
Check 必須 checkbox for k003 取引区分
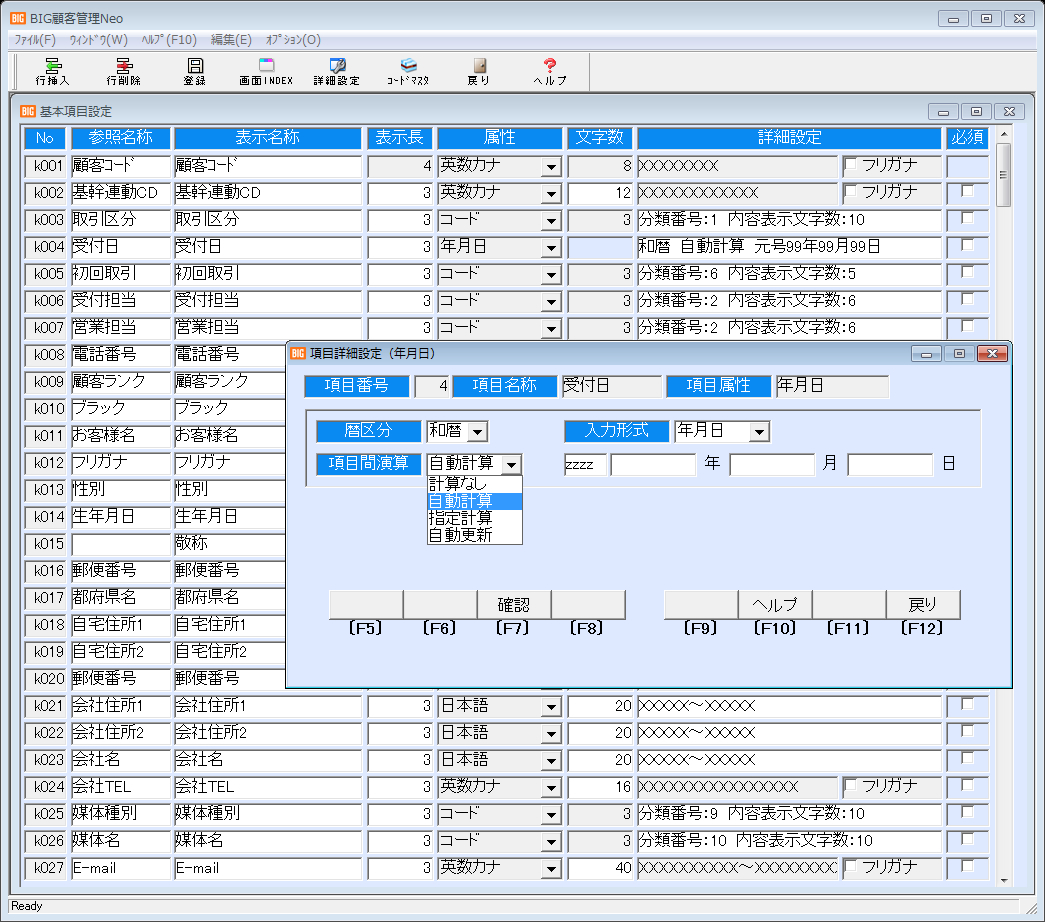pyautogui.click(x=968, y=218)
